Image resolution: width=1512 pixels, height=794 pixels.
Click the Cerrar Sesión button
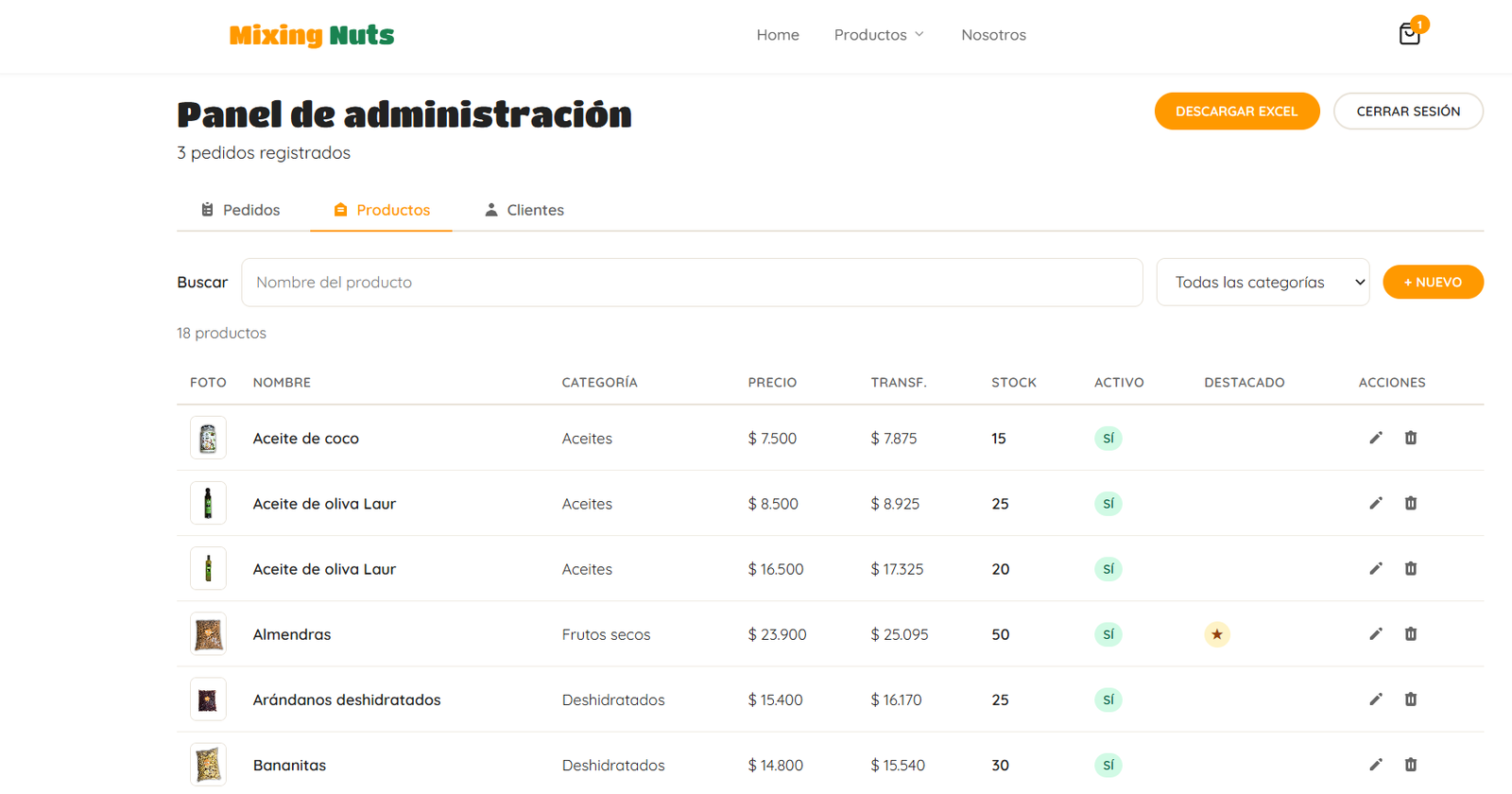(1408, 112)
